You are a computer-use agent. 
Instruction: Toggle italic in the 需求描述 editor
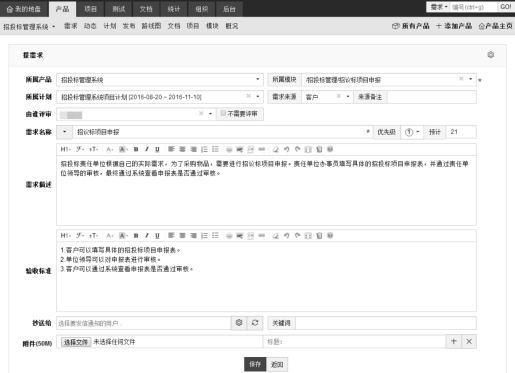(147, 149)
